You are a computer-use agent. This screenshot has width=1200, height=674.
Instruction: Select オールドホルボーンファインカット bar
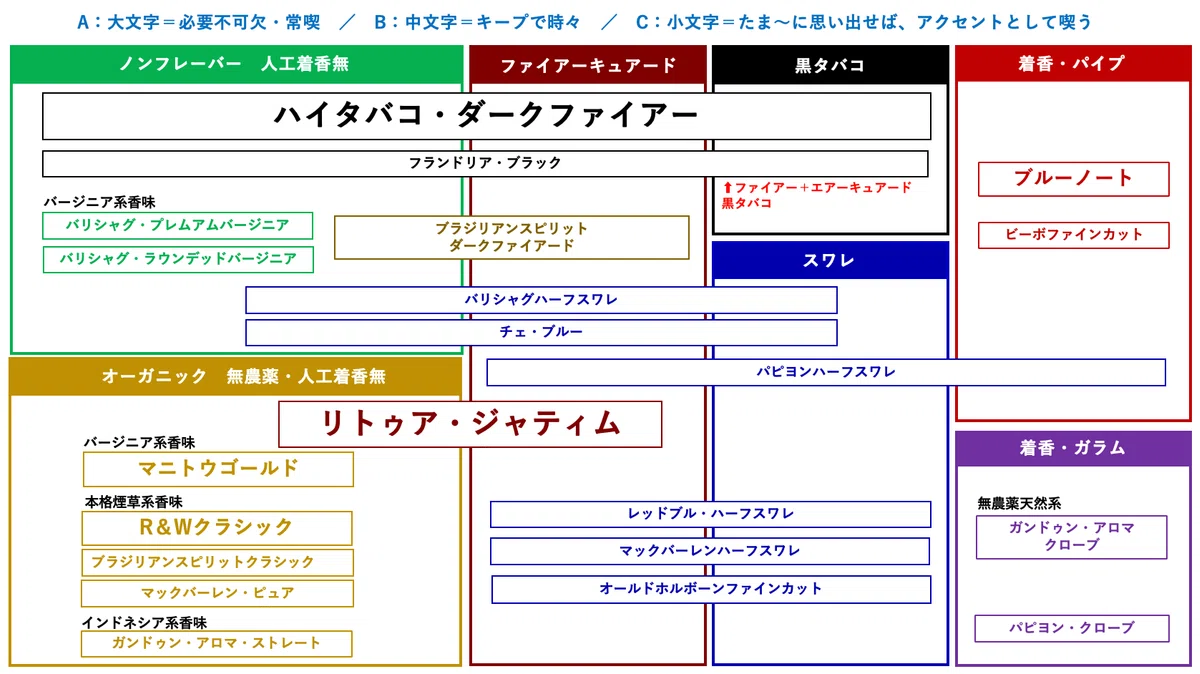click(x=711, y=589)
